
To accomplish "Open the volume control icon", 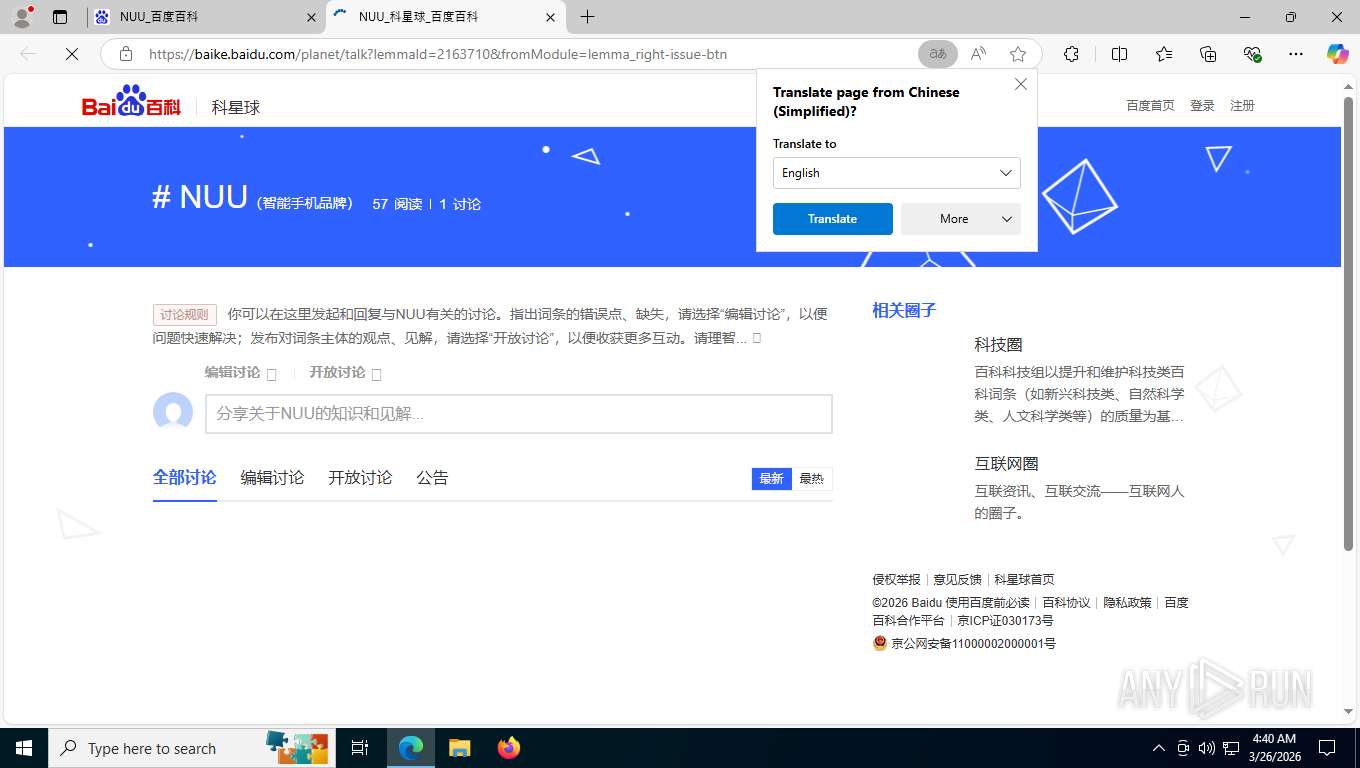I will pos(1206,748).
